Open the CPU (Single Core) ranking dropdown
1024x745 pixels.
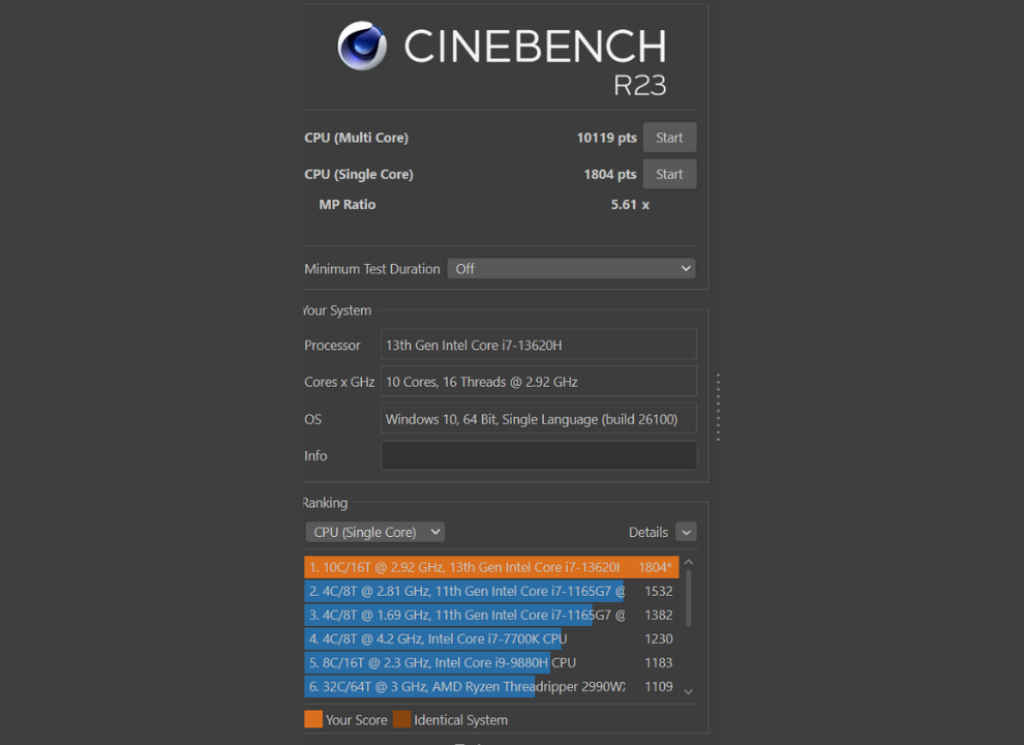(x=375, y=532)
